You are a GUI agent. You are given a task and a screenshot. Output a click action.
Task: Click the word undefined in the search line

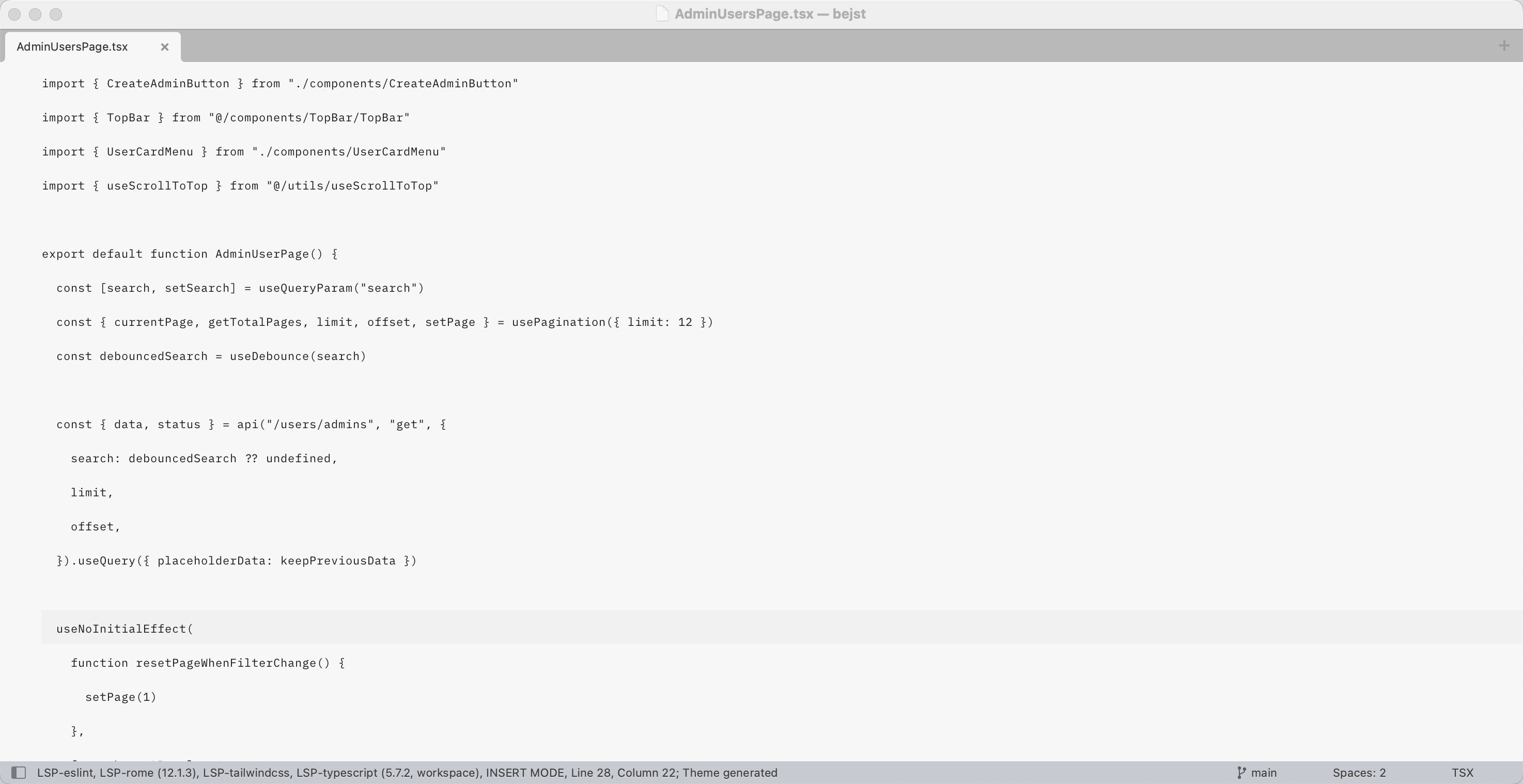pyautogui.click(x=298, y=459)
